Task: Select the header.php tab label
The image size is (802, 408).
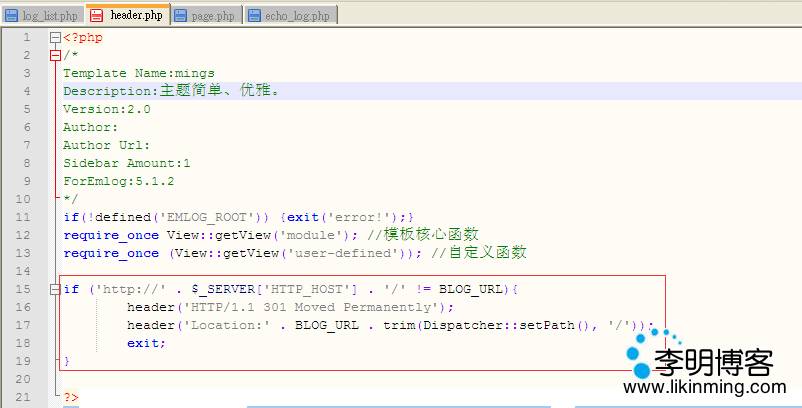Action: coord(136,15)
